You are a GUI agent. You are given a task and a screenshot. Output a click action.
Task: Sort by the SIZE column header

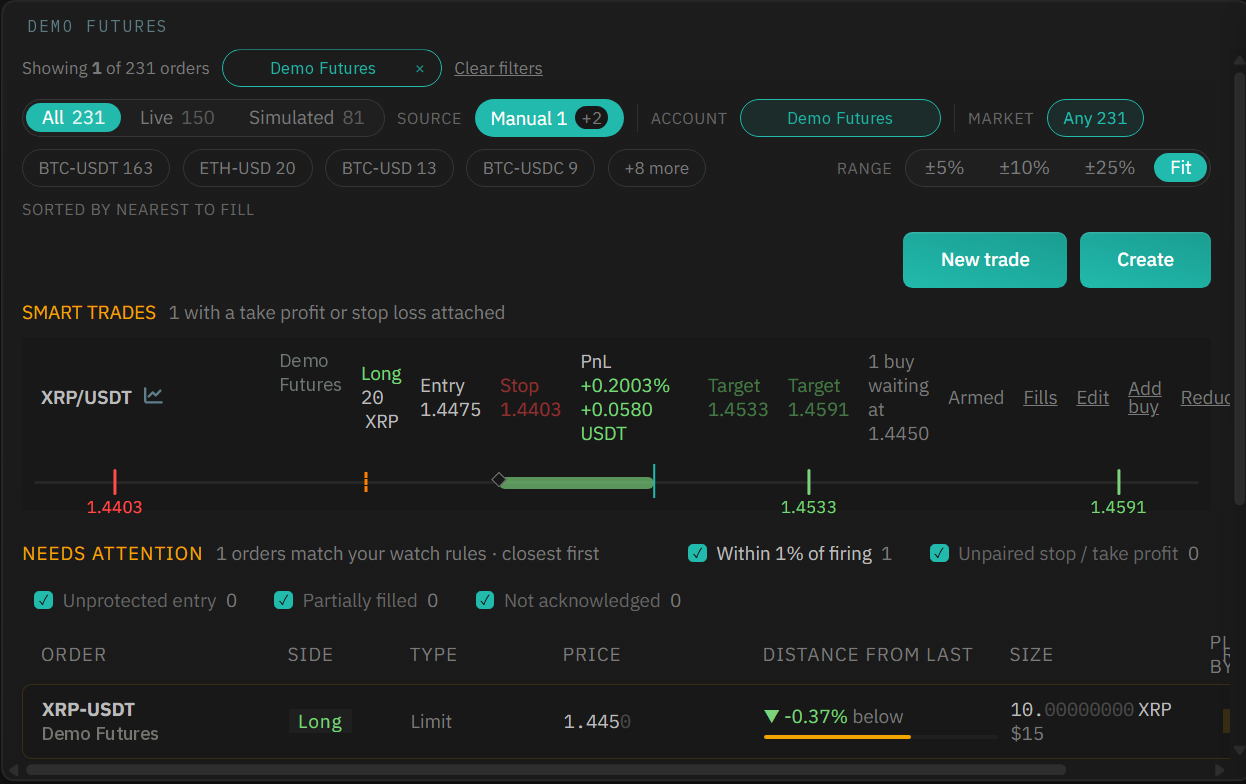point(1031,655)
